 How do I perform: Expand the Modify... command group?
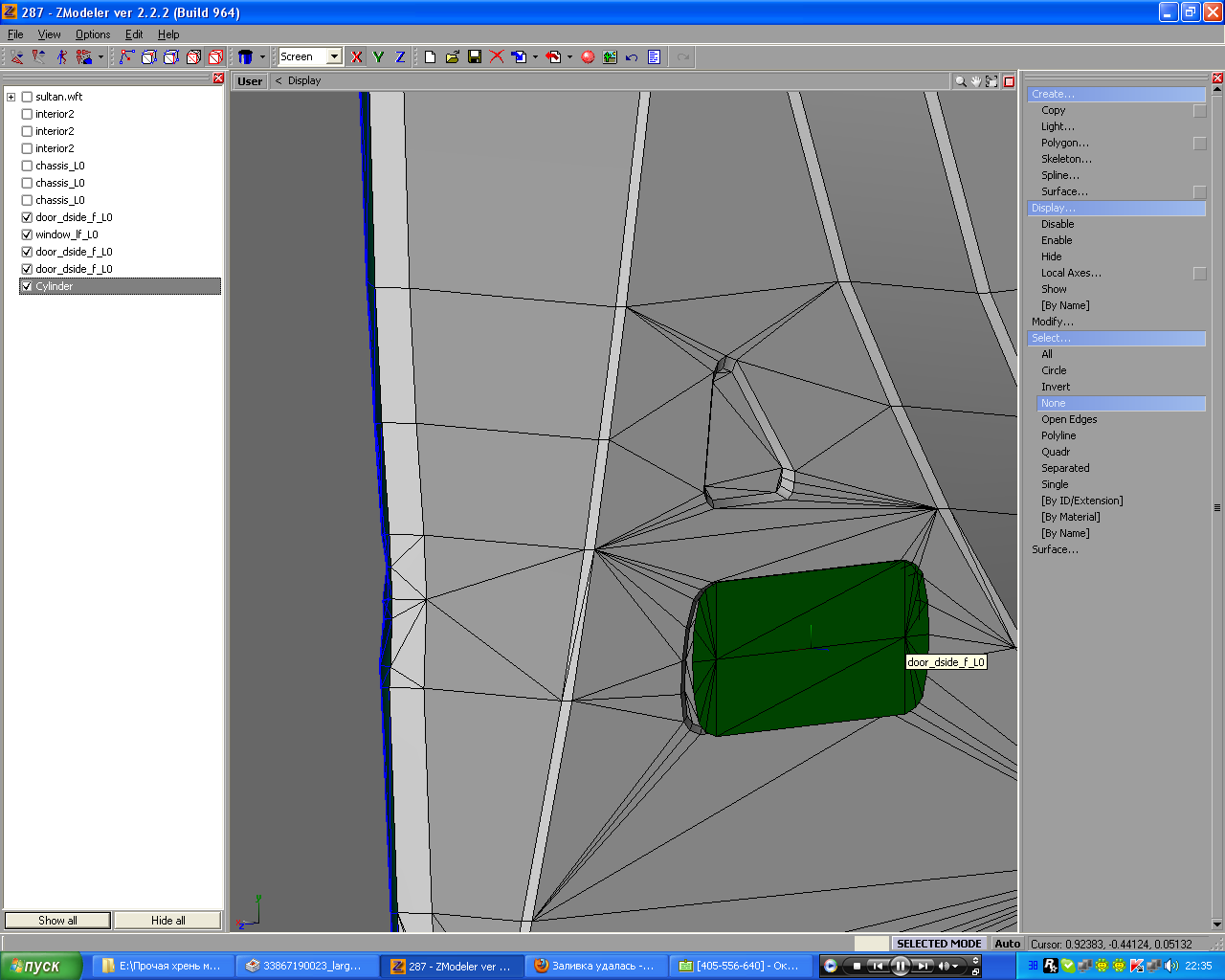[1052, 322]
